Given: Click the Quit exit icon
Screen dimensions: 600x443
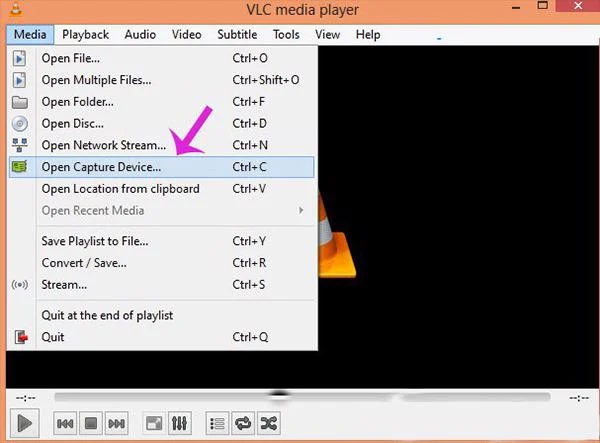Looking at the screenshot, I should pyautogui.click(x=21, y=337).
